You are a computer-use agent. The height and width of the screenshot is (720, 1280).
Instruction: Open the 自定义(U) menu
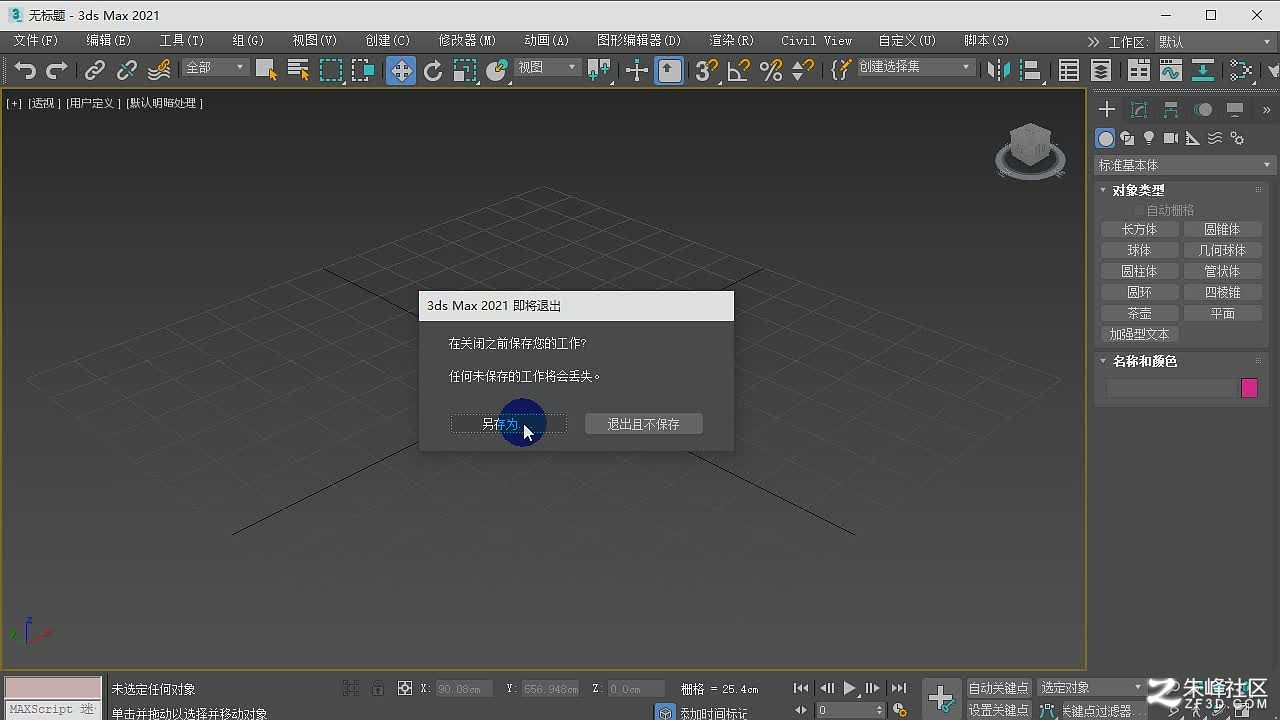[907, 41]
